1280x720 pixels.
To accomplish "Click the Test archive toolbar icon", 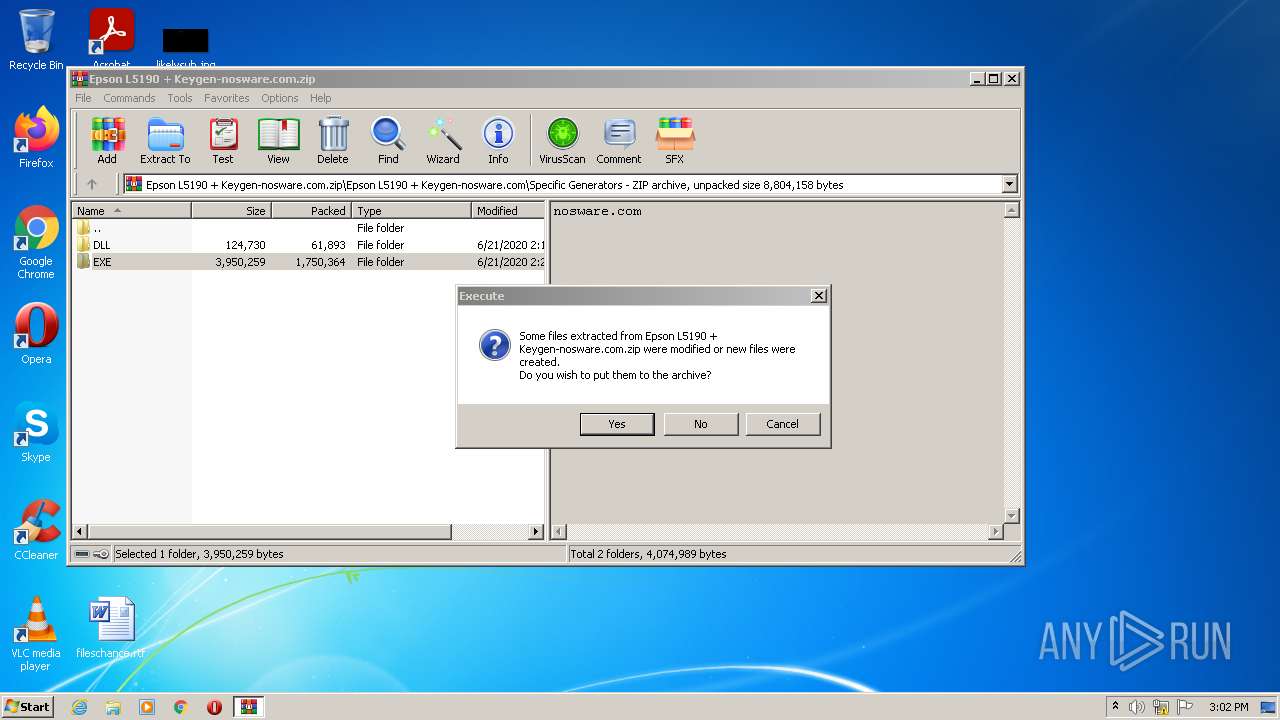I will pos(223,141).
